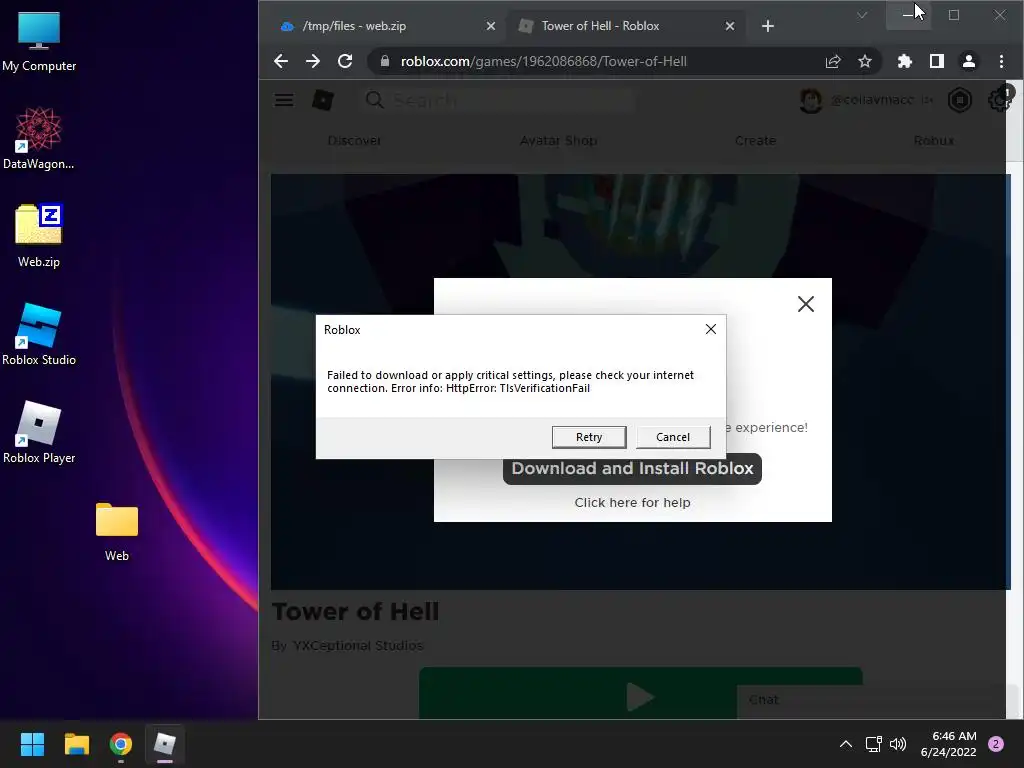
Task: Launch Roblox Player desktop shortcut
Action: coord(39,432)
